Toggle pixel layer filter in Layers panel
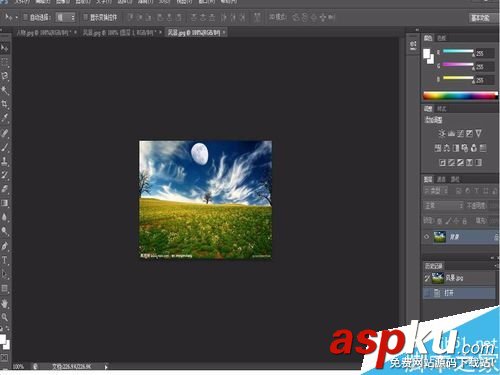Viewport: 500px width, 375px height. pyautogui.click(x=459, y=191)
